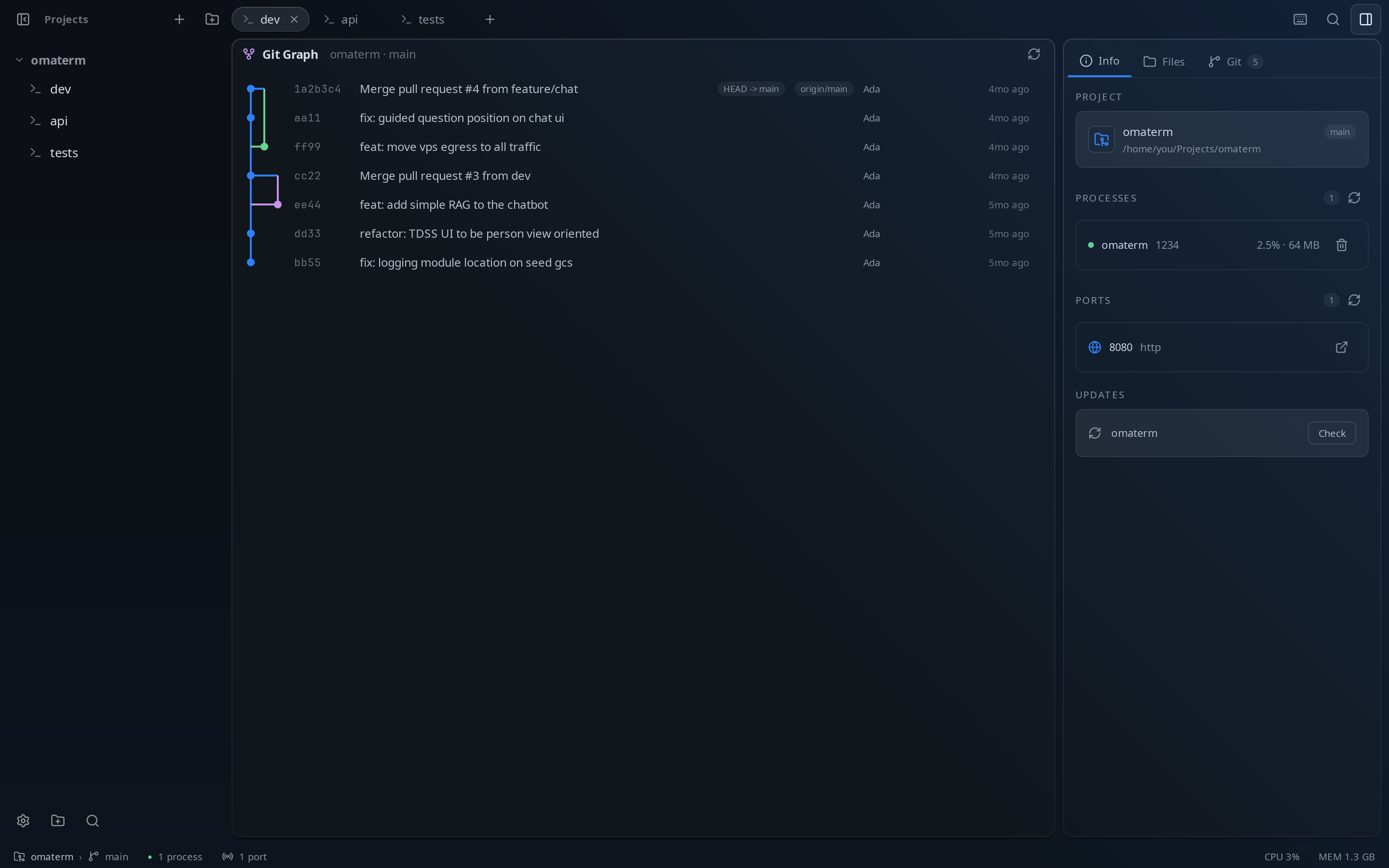Switch to the api tab
The width and height of the screenshot is (1389, 868).
[x=349, y=19]
